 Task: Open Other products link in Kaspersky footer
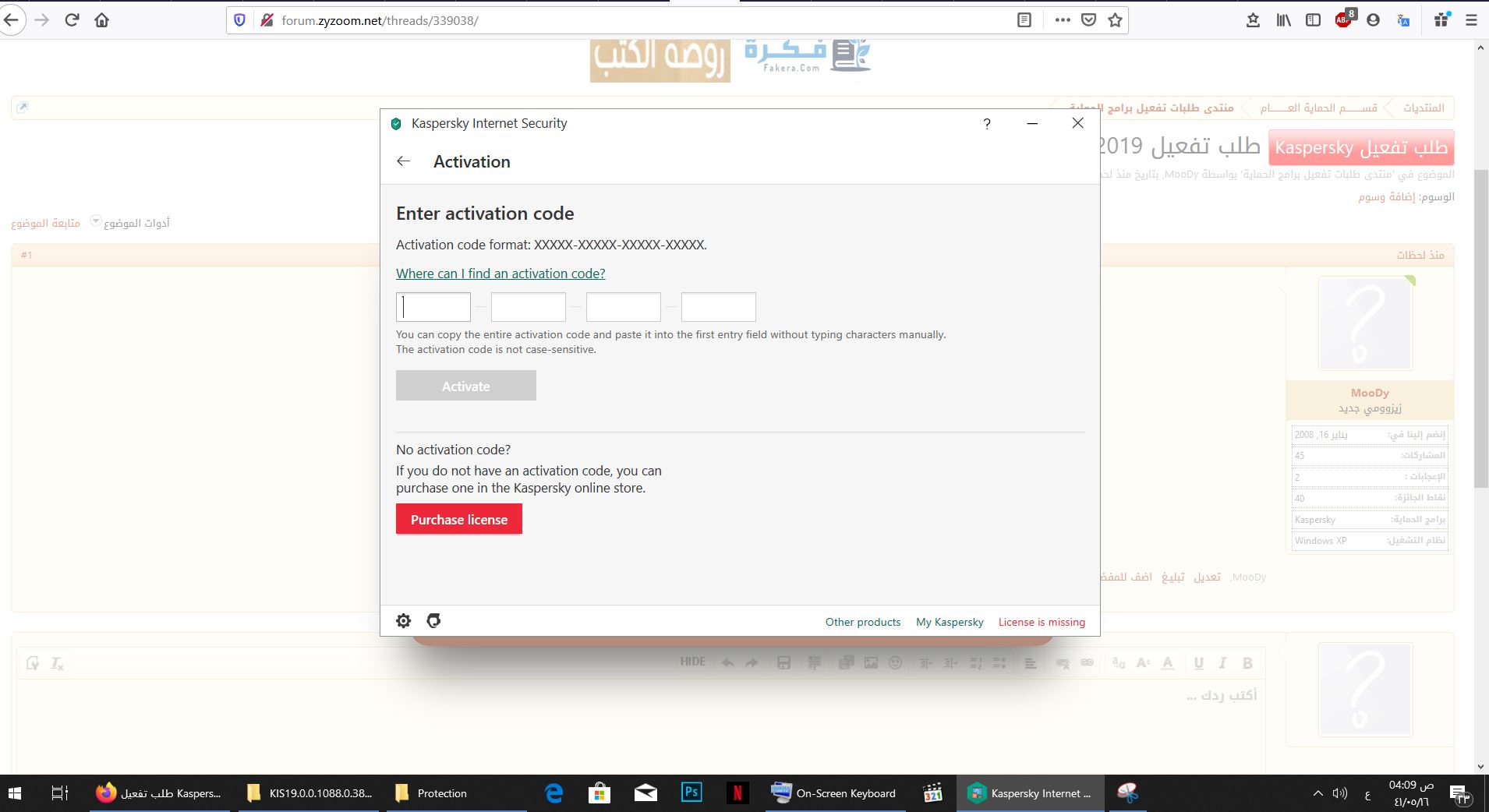(863, 622)
